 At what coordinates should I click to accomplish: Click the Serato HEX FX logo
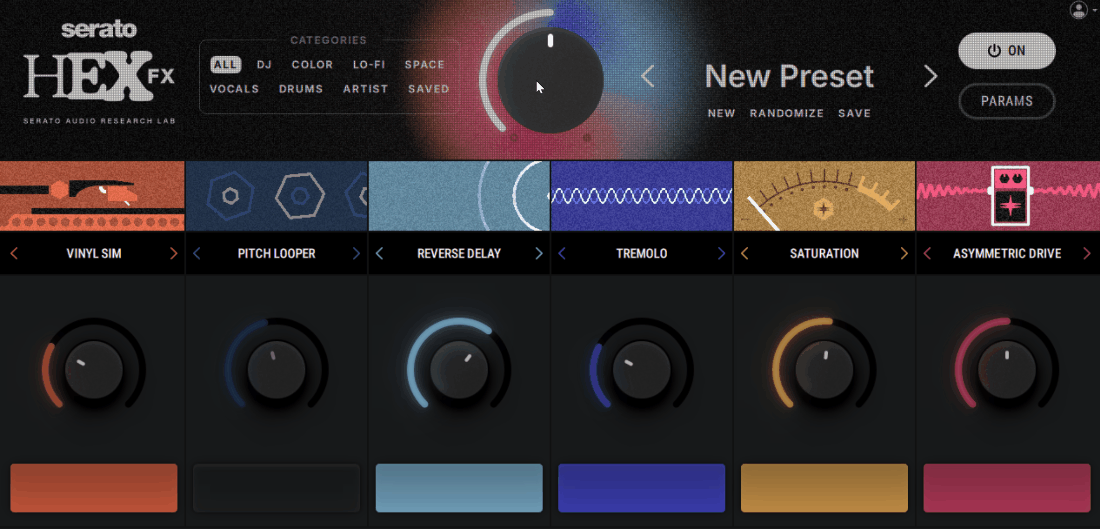click(x=99, y=72)
